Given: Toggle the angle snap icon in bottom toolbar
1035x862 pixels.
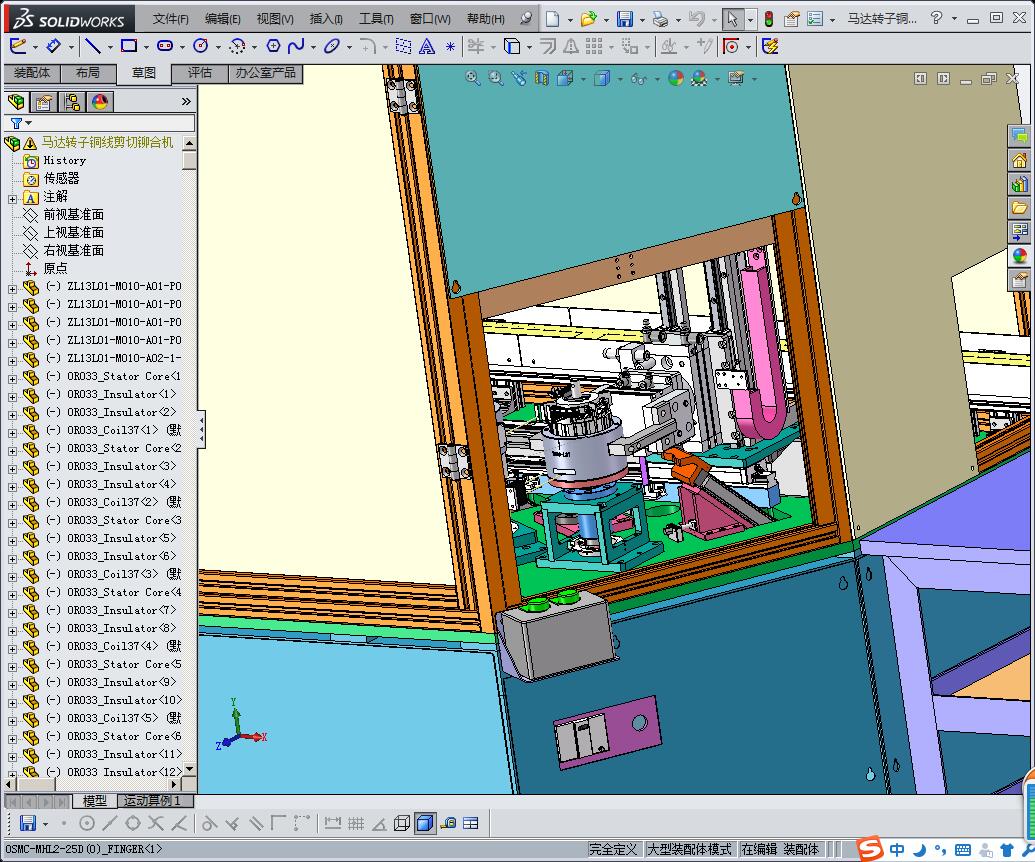Looking at the screenshot, I should click(379, 823).
